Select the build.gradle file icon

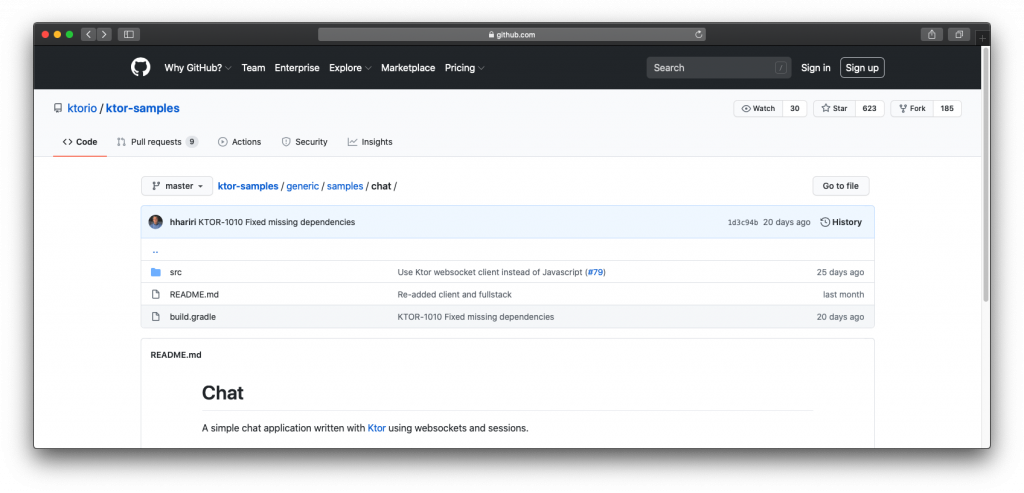pyautogui.click(x=155, y=317)
